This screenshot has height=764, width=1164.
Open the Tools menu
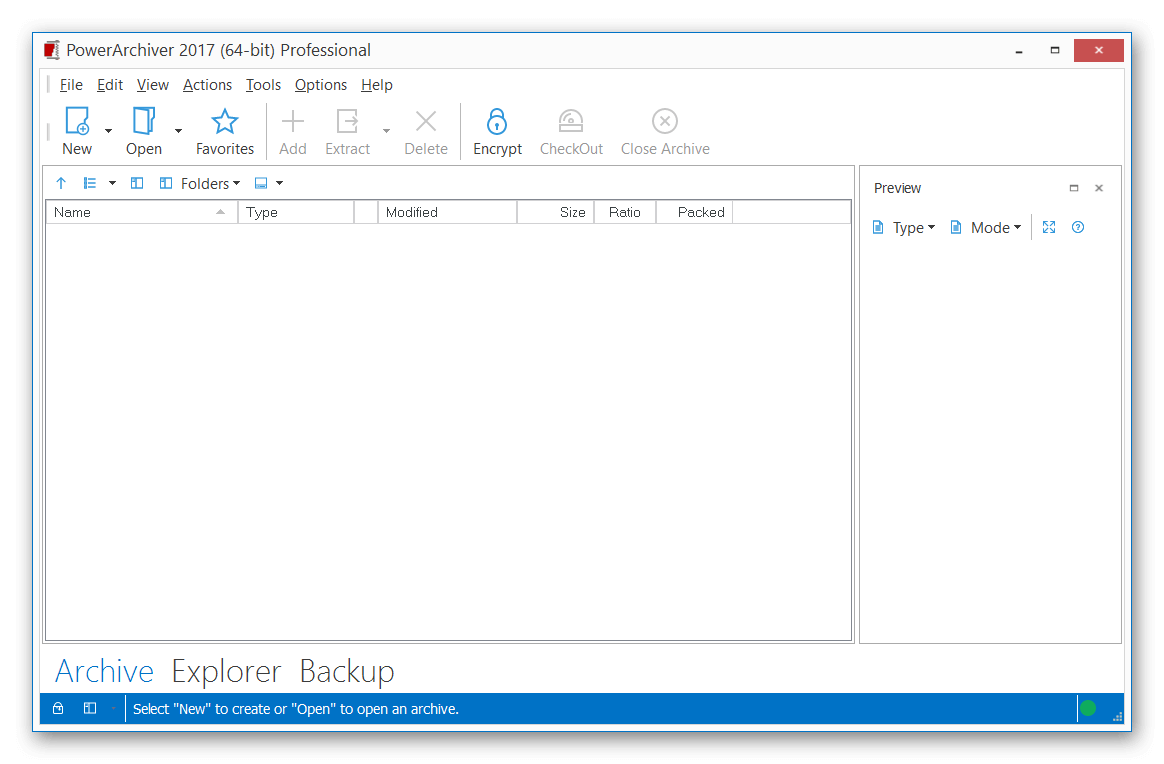click(264, 85)
